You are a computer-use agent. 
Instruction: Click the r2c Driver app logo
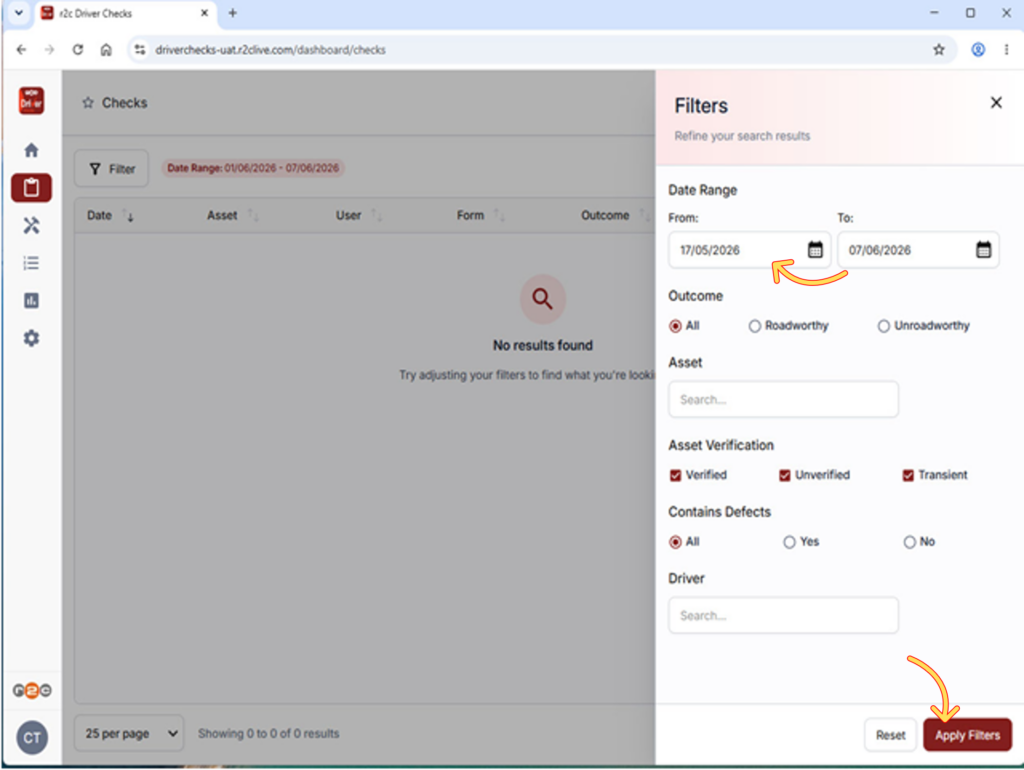tap(31, 101)
